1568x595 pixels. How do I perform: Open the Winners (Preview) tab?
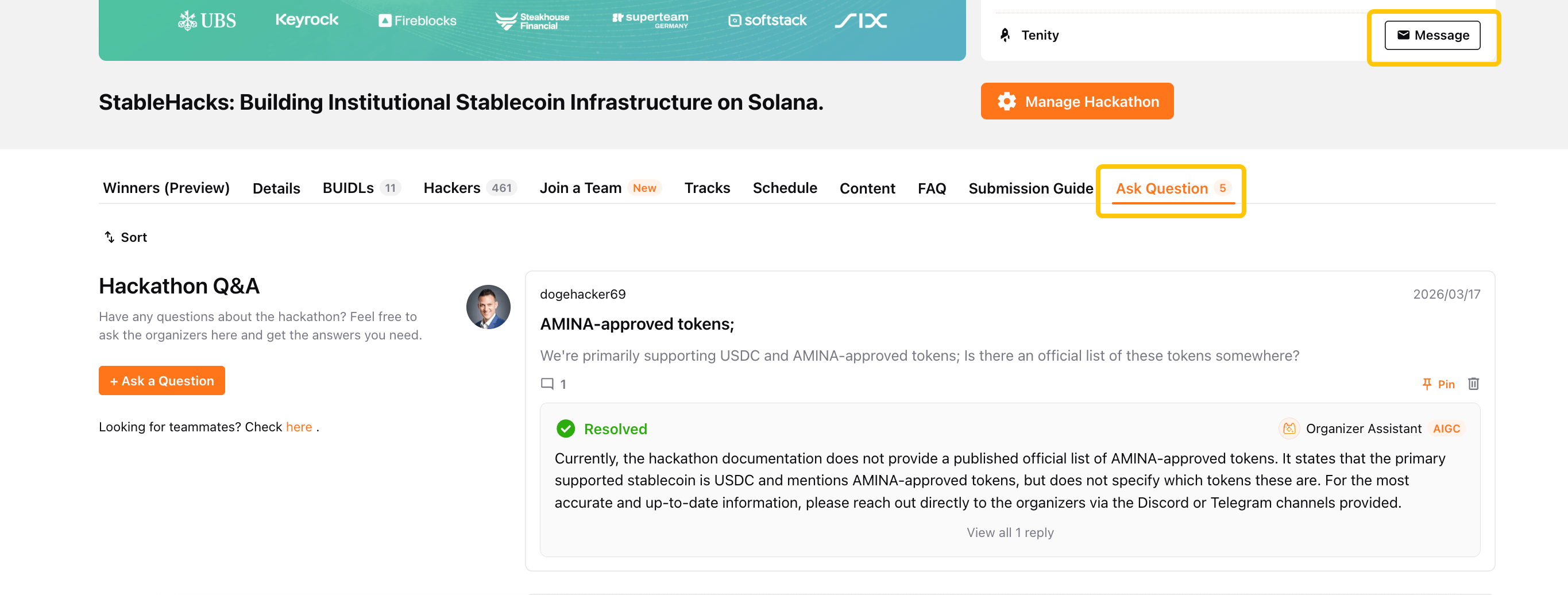coord(166,188)
